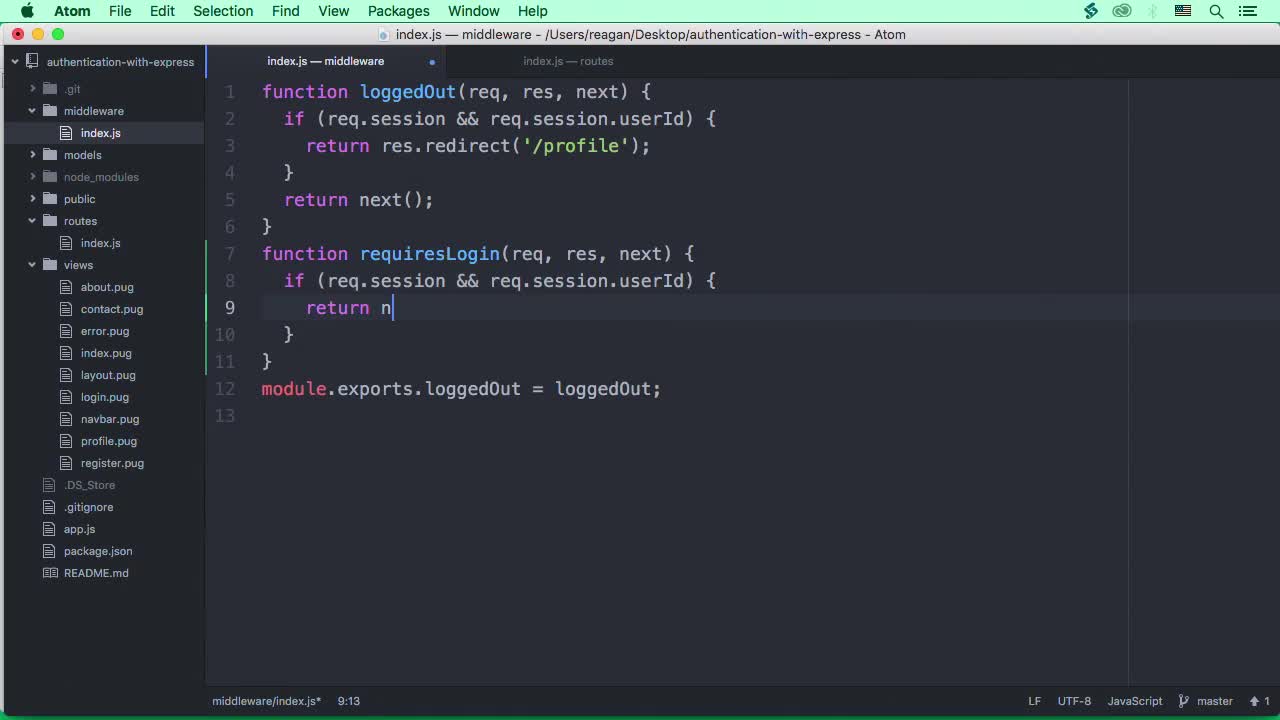This screenshot has width=1280, height=720.
Task: Click the LF line ending selector
Action: tap(1035, 701)
